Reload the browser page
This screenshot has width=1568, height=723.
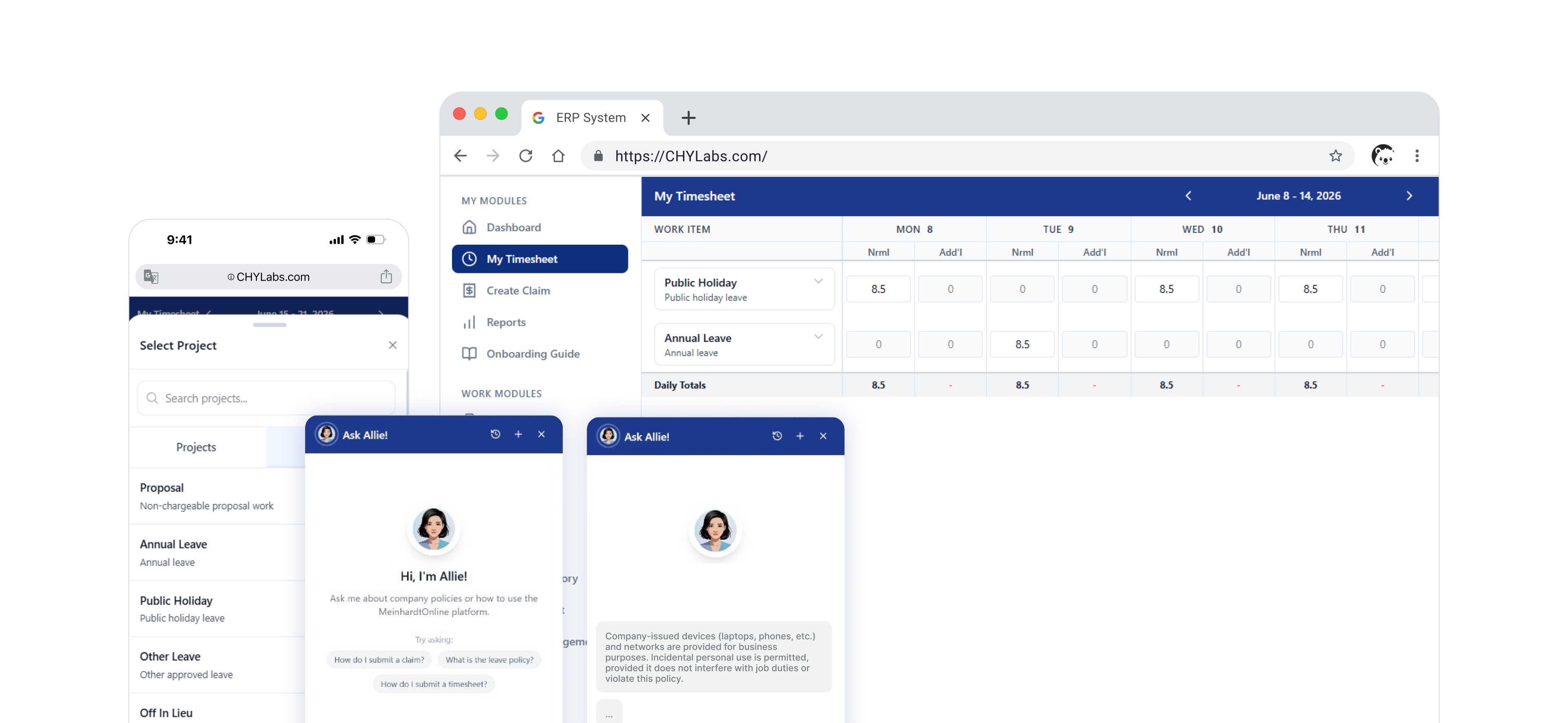click(x=526, y=156)
